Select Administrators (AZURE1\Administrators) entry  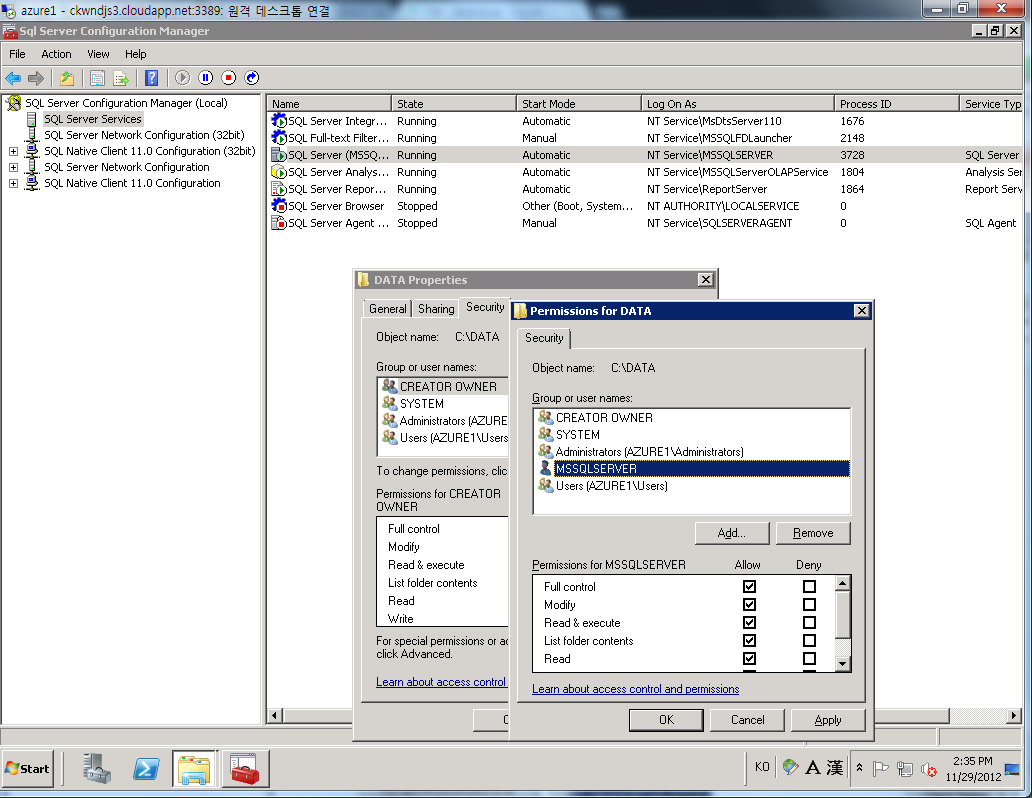tap(650, 452)
